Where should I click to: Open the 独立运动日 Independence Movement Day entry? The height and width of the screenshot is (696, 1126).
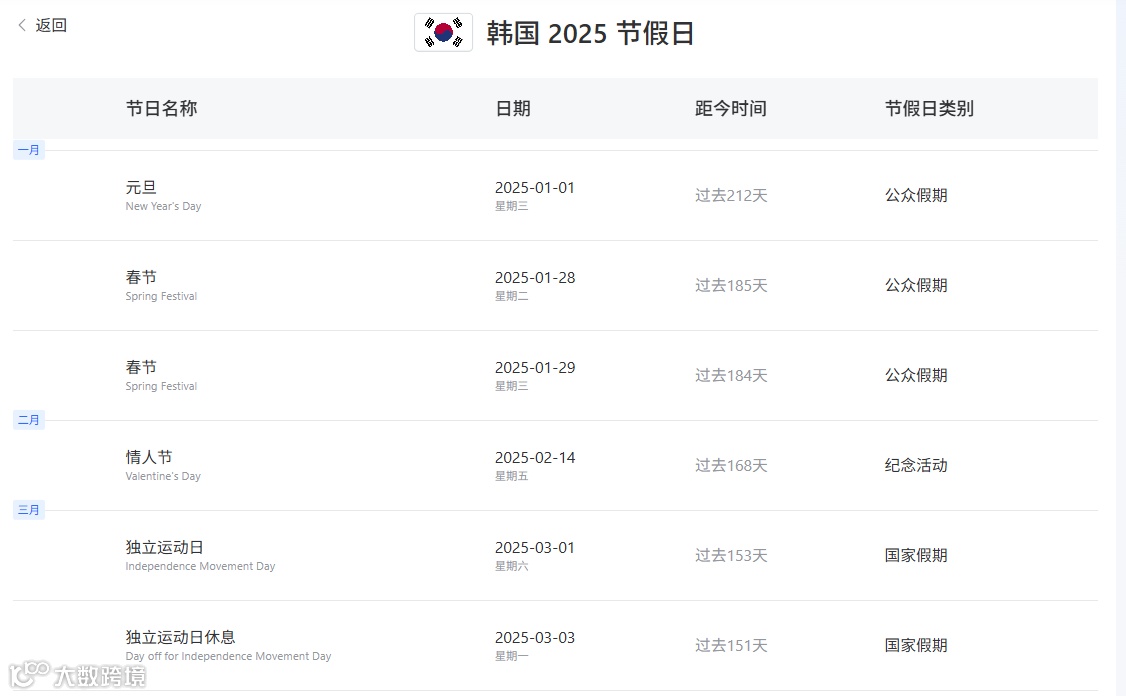tap(555, 556)
